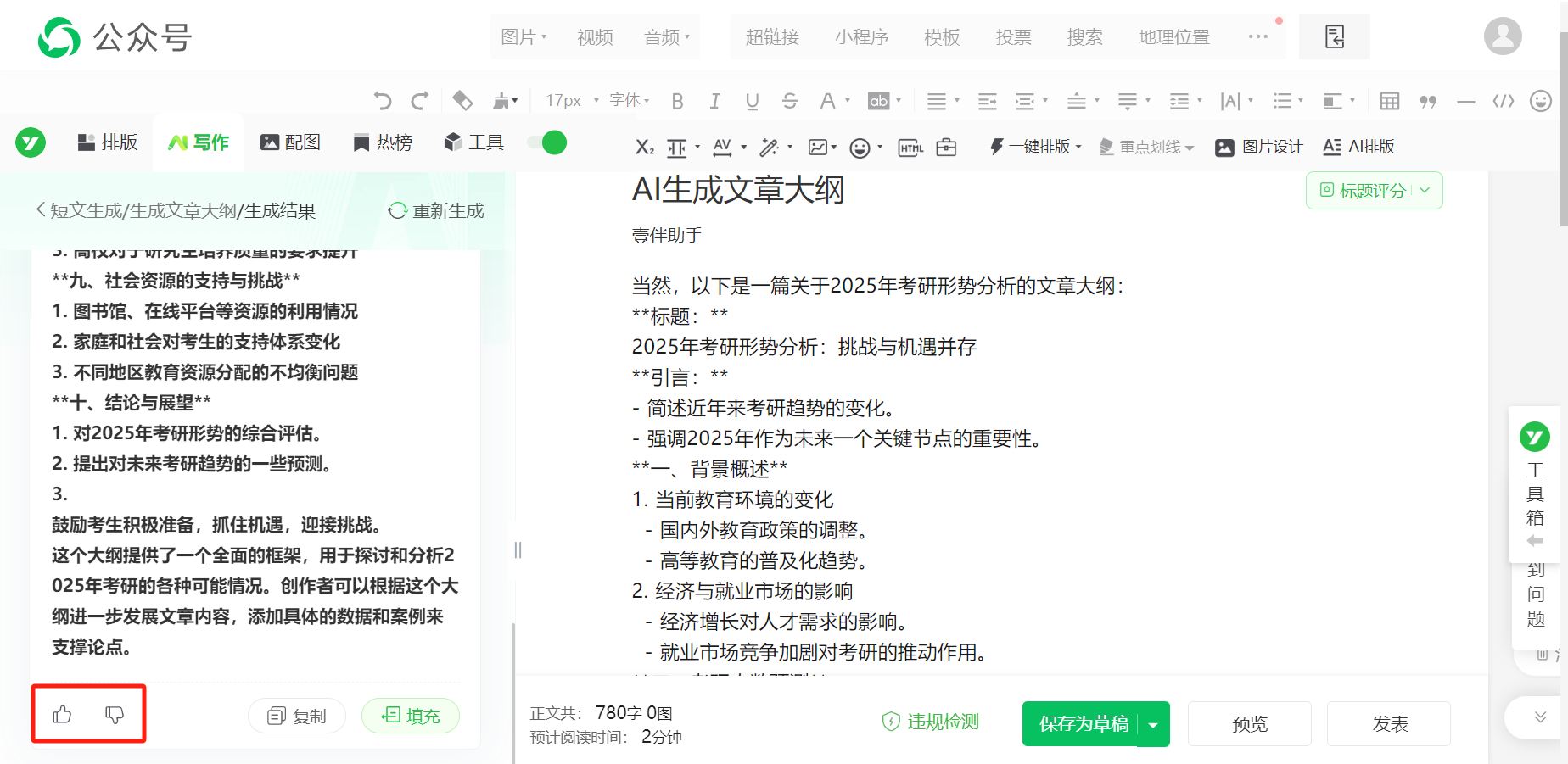Click the 复制 copy button

tap(297, 716)
